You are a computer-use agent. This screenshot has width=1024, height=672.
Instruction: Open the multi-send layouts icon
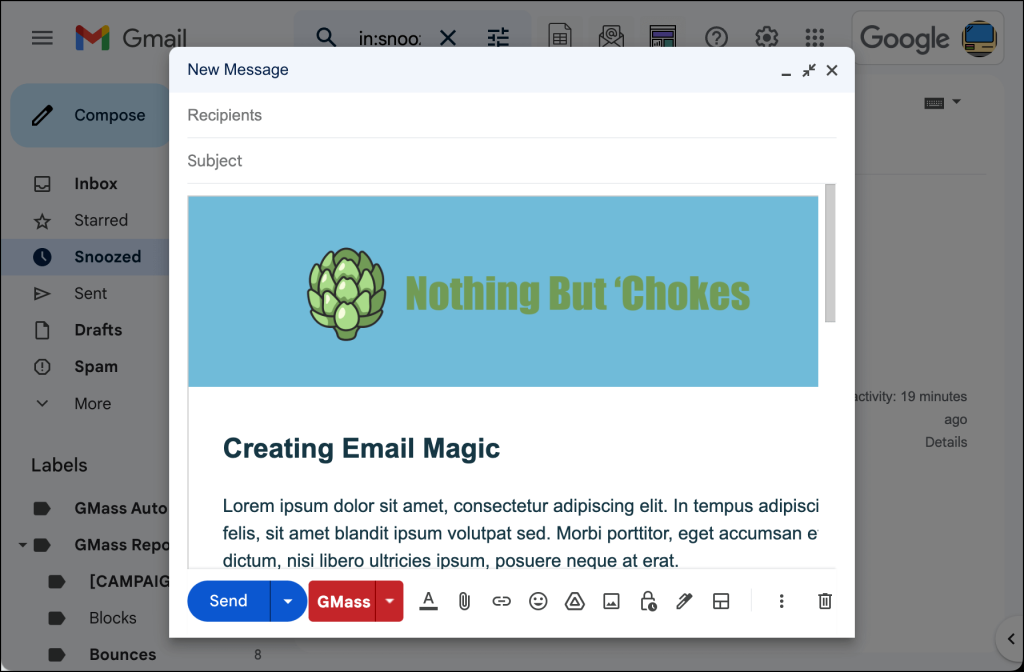(721, 601)
